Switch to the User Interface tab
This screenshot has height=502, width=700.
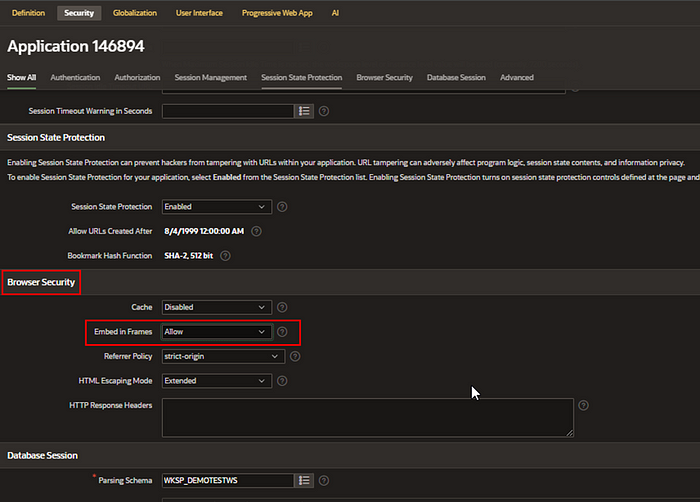199,13
